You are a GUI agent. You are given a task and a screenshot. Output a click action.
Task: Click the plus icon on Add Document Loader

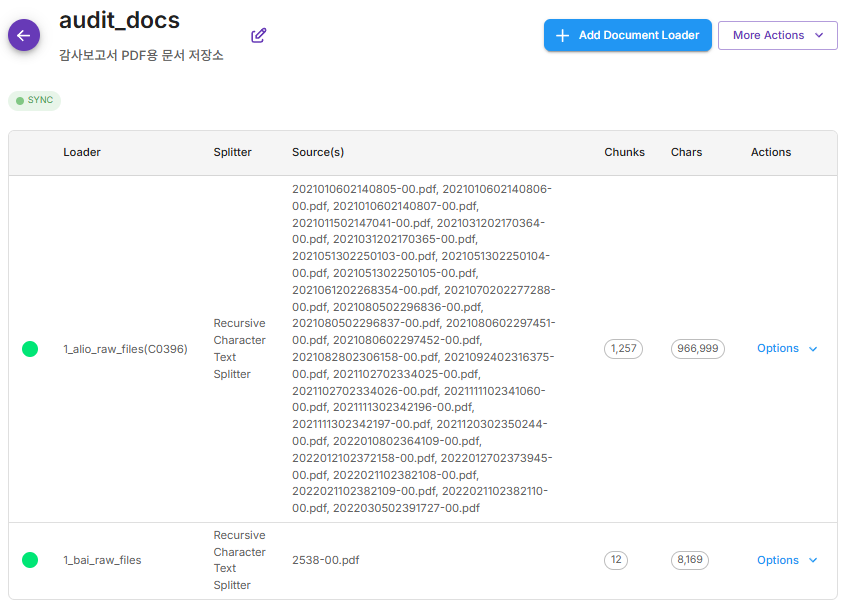[562, 35]
